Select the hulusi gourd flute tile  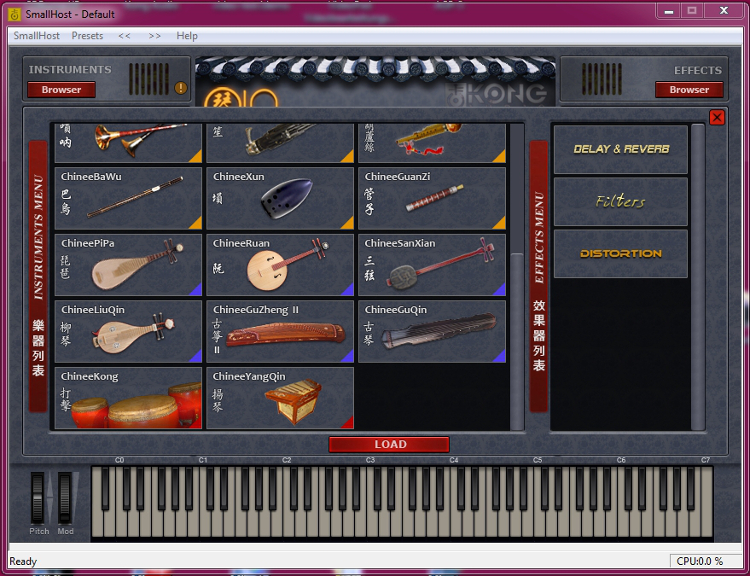pyautogui.click(x=432, y=143)
